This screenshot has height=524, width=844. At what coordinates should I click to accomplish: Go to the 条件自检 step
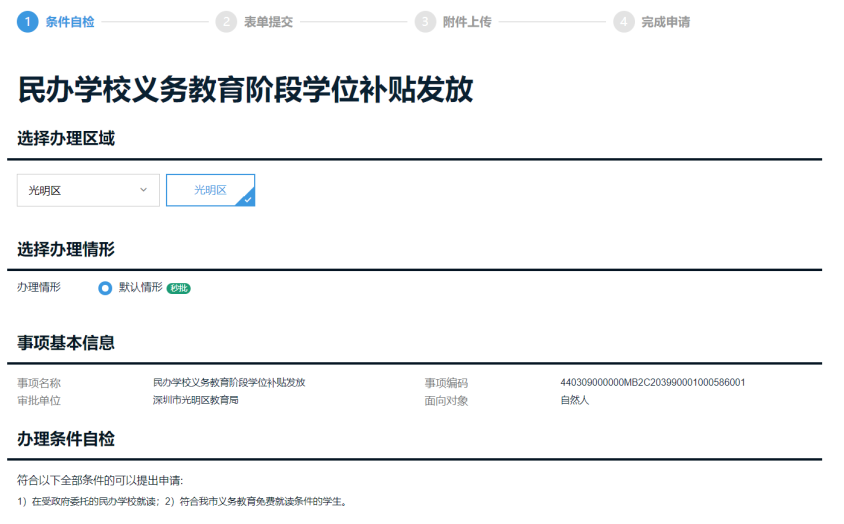(70, 22)
